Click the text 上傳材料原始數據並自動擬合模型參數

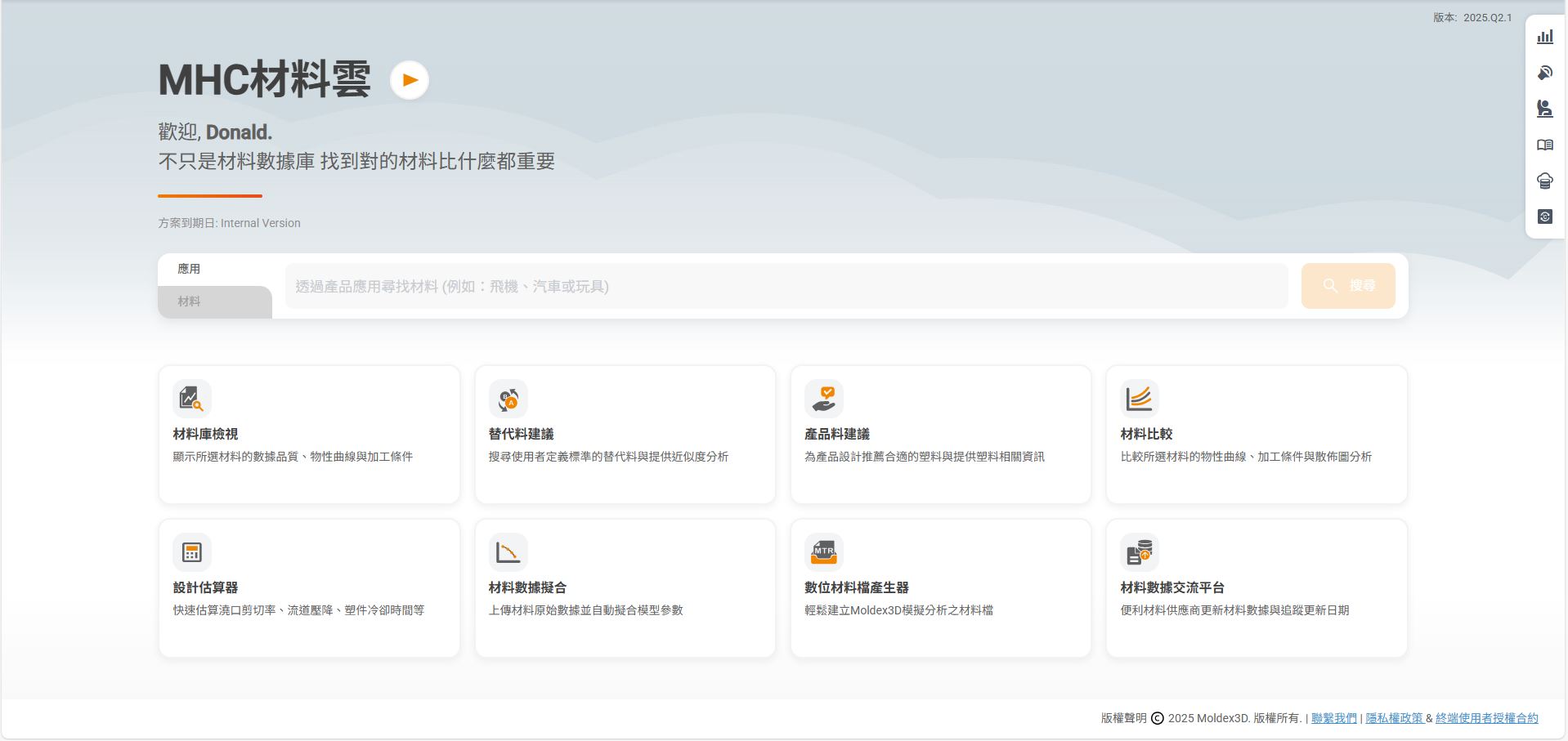click(585, 610)
